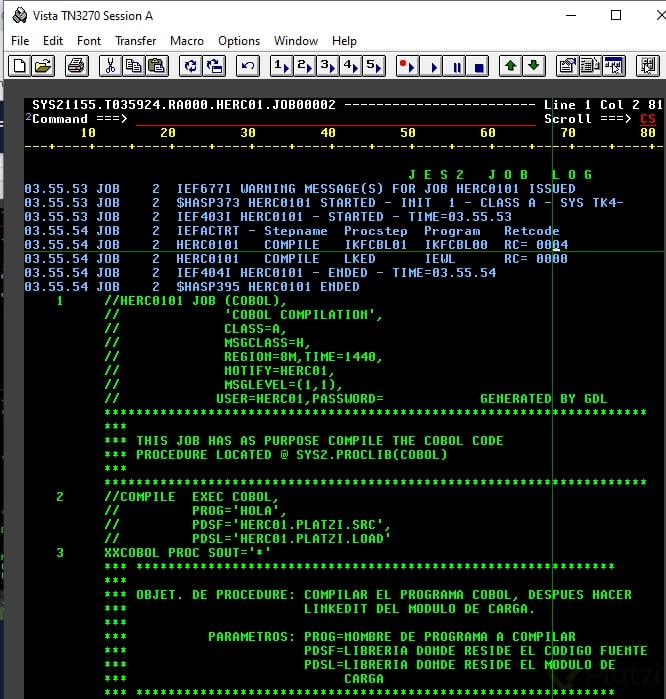Screen dimensions: 666x699
Task: Click the Scroll ===> CS field
Action: pos(648,119)
